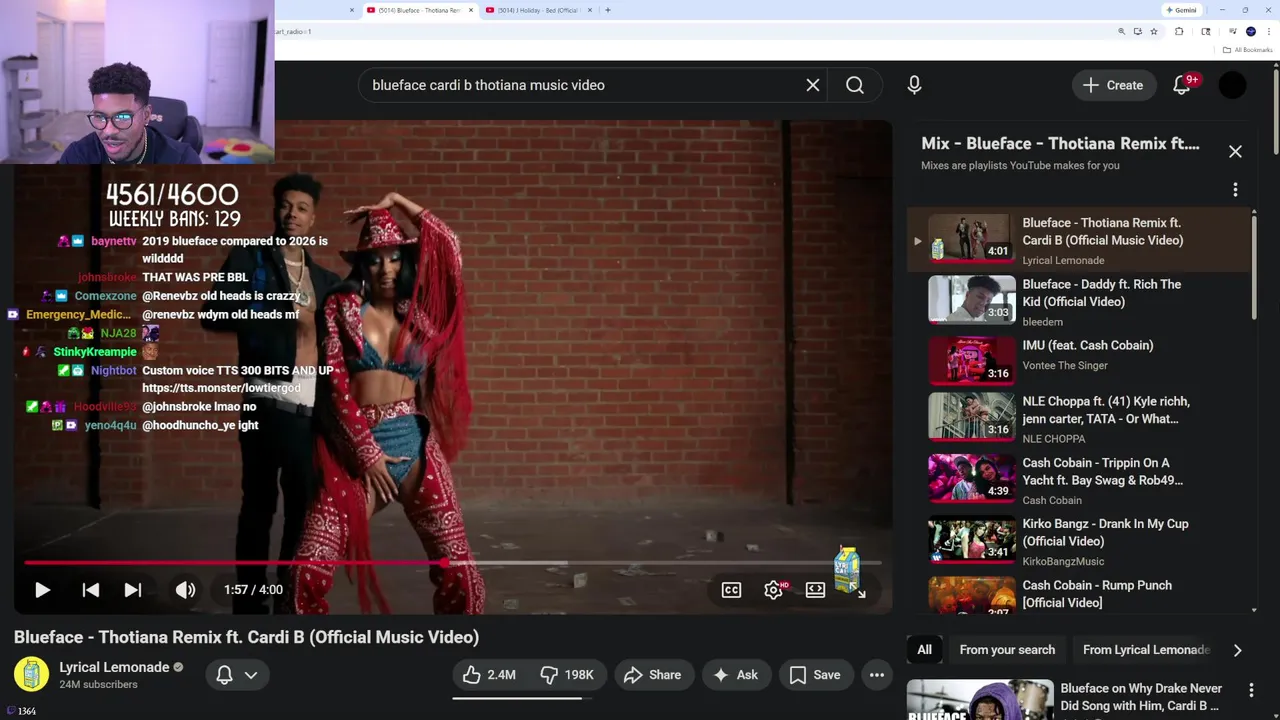Click the install app icon in address bar

pyautogui.click(x=1138, y=32)
